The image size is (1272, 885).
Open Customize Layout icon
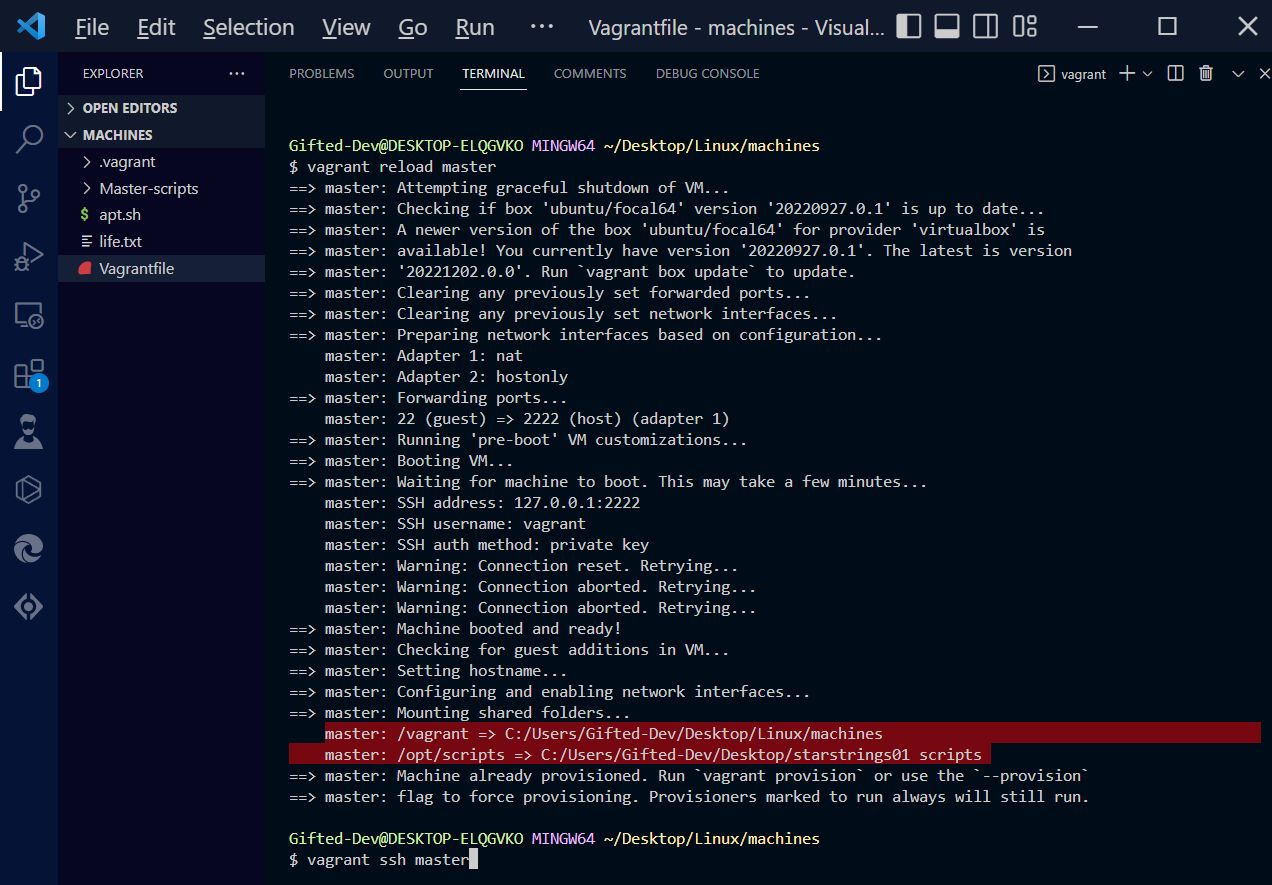click(x=1024, y=27)
